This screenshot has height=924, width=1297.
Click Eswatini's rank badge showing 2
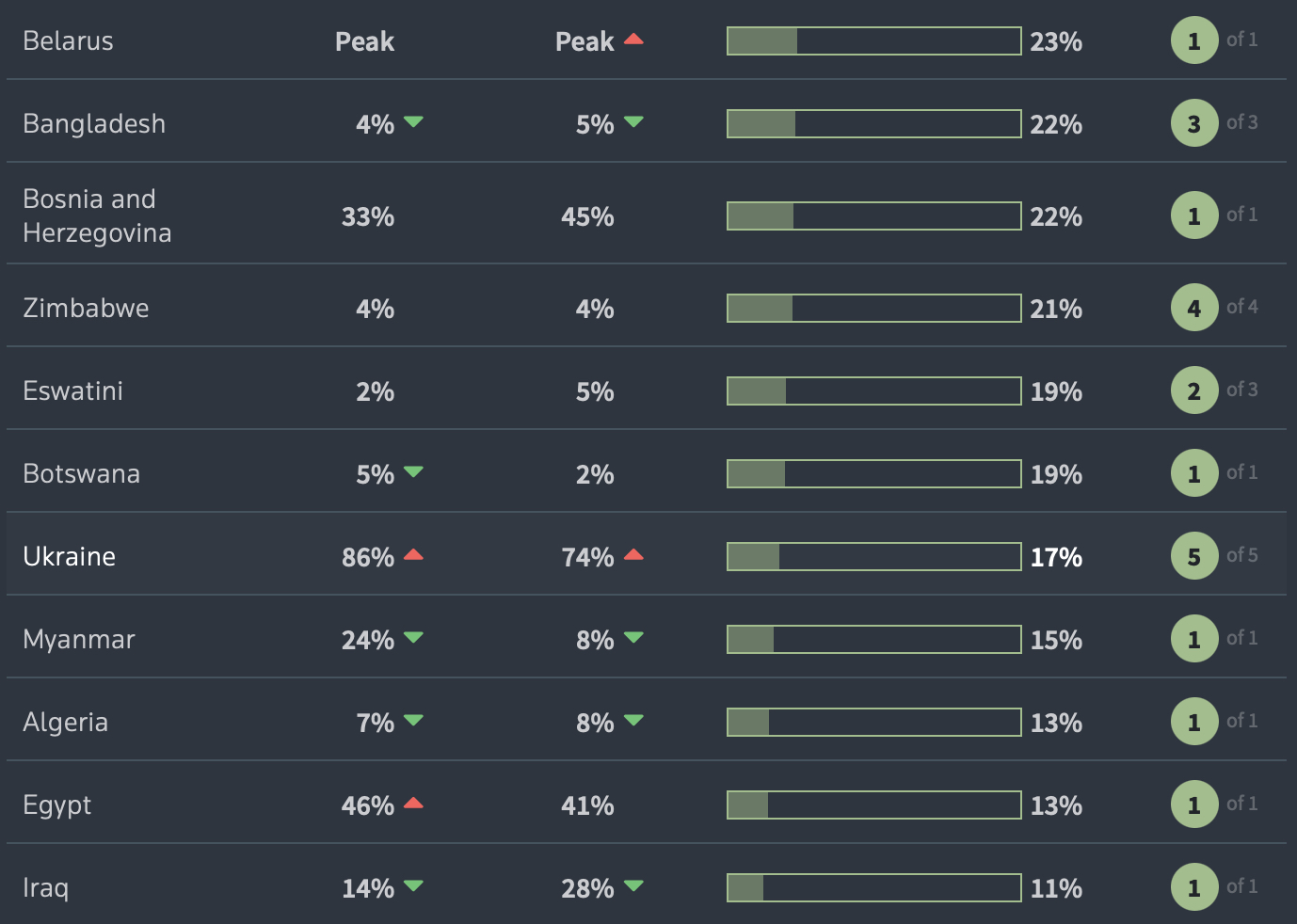pos(1193,390)
